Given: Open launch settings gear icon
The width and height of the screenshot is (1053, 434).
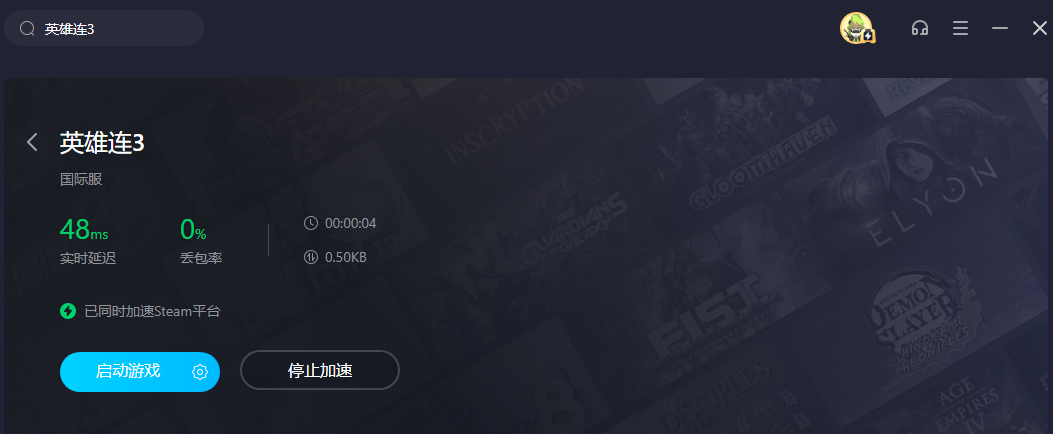Looking at the screenshot, I should pyautogui.click(x=200, y=372).
